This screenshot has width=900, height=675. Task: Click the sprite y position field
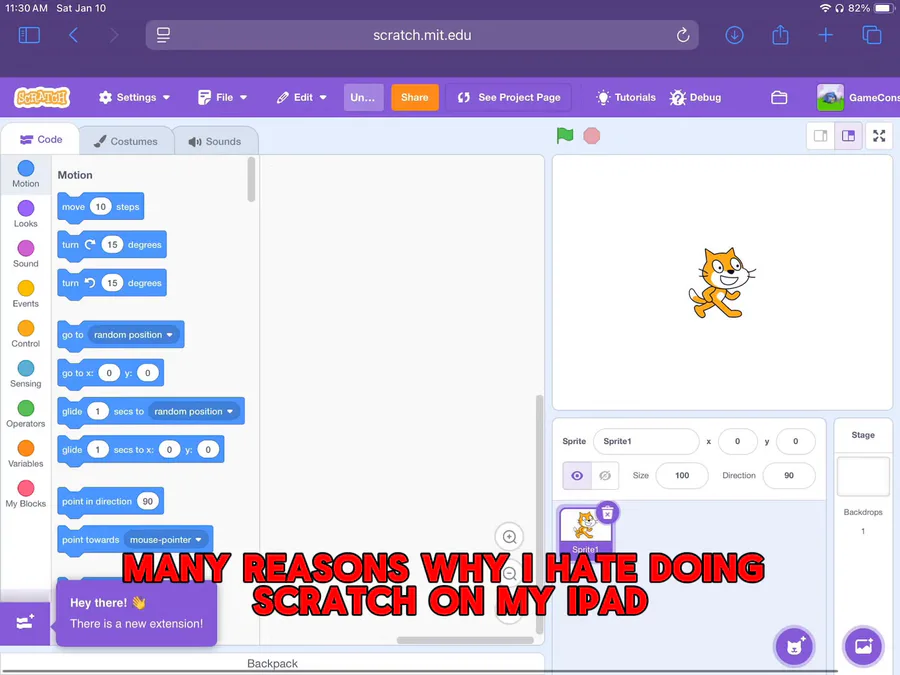796,441
